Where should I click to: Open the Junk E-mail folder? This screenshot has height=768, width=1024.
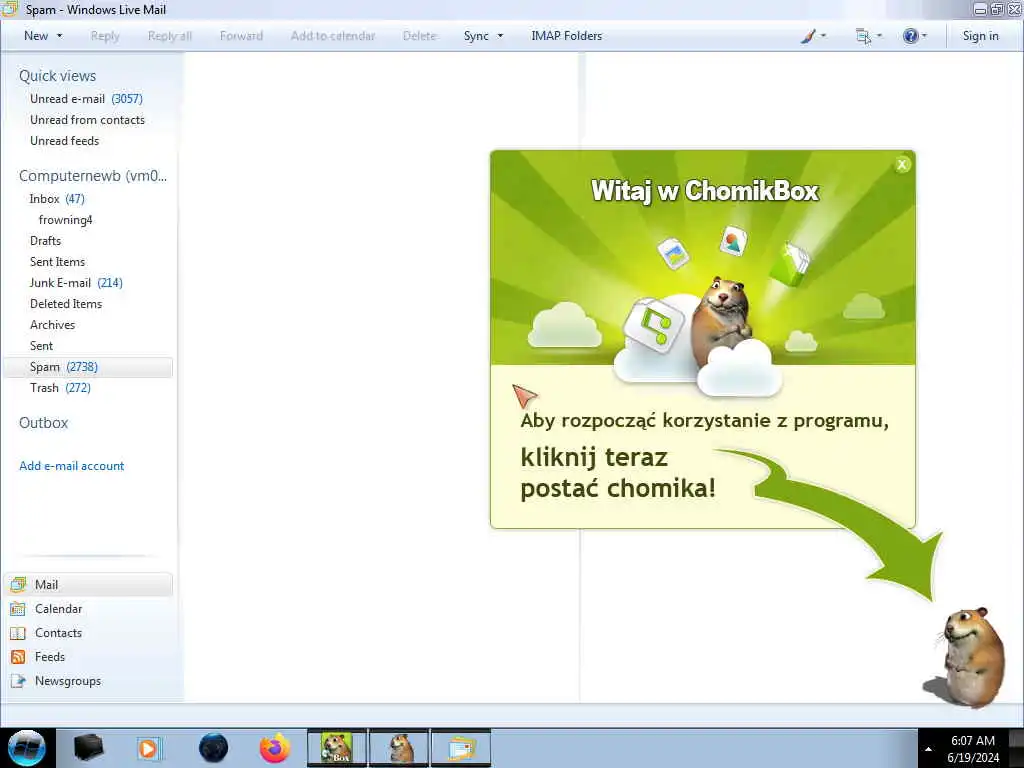point(76,283)
